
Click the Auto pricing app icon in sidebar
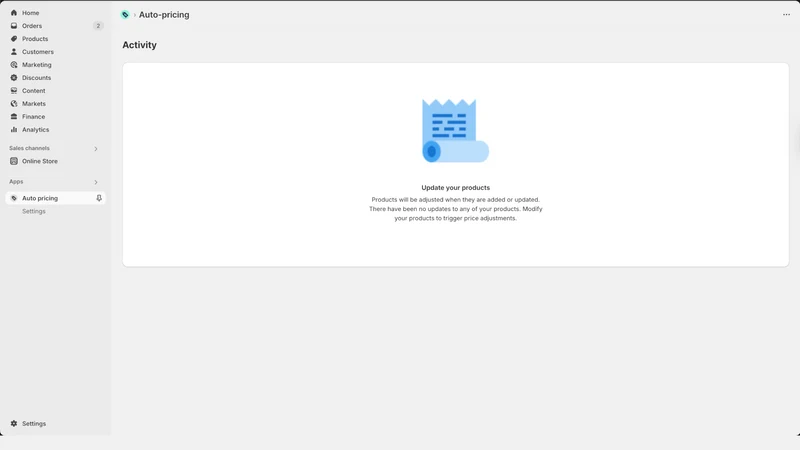click(x=14, y=198)
